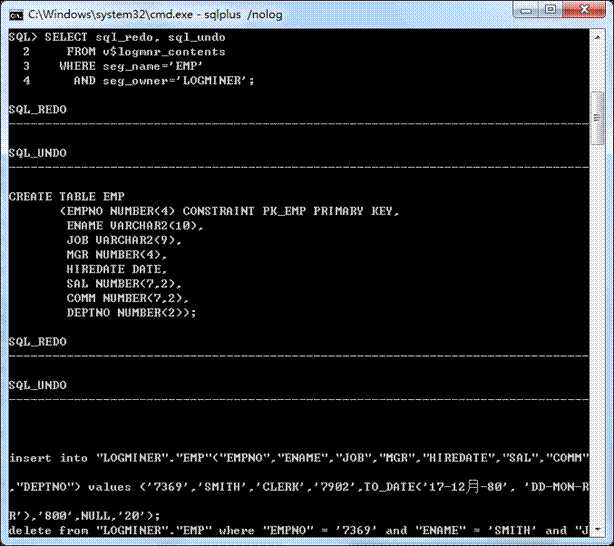Image resolution: width=614 pixels, height=546 pixels.
Task: Click the 'HIREDATE DATE,' line
Action: 117,269
